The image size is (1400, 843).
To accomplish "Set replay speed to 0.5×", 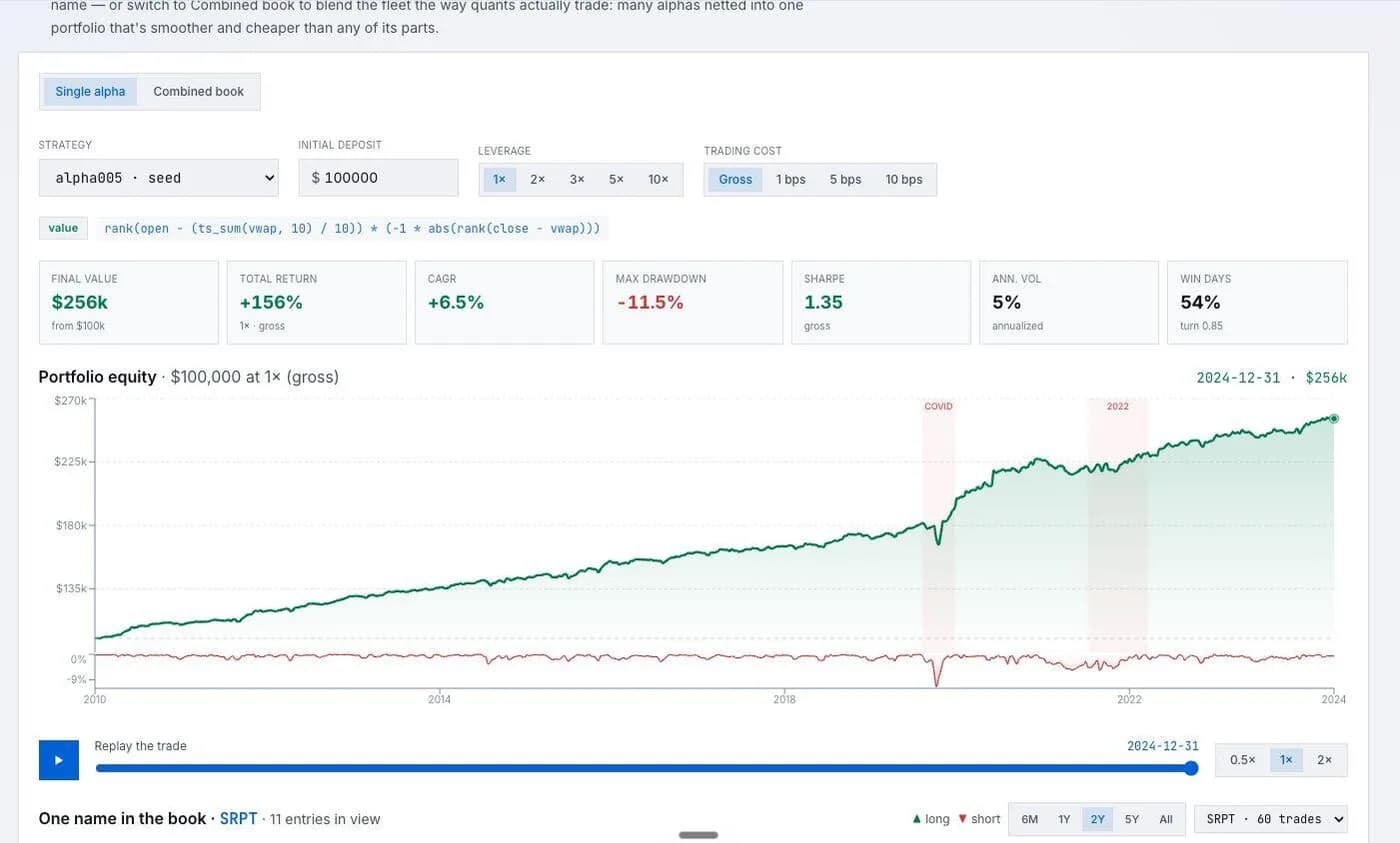I will tap(1242, 760).
